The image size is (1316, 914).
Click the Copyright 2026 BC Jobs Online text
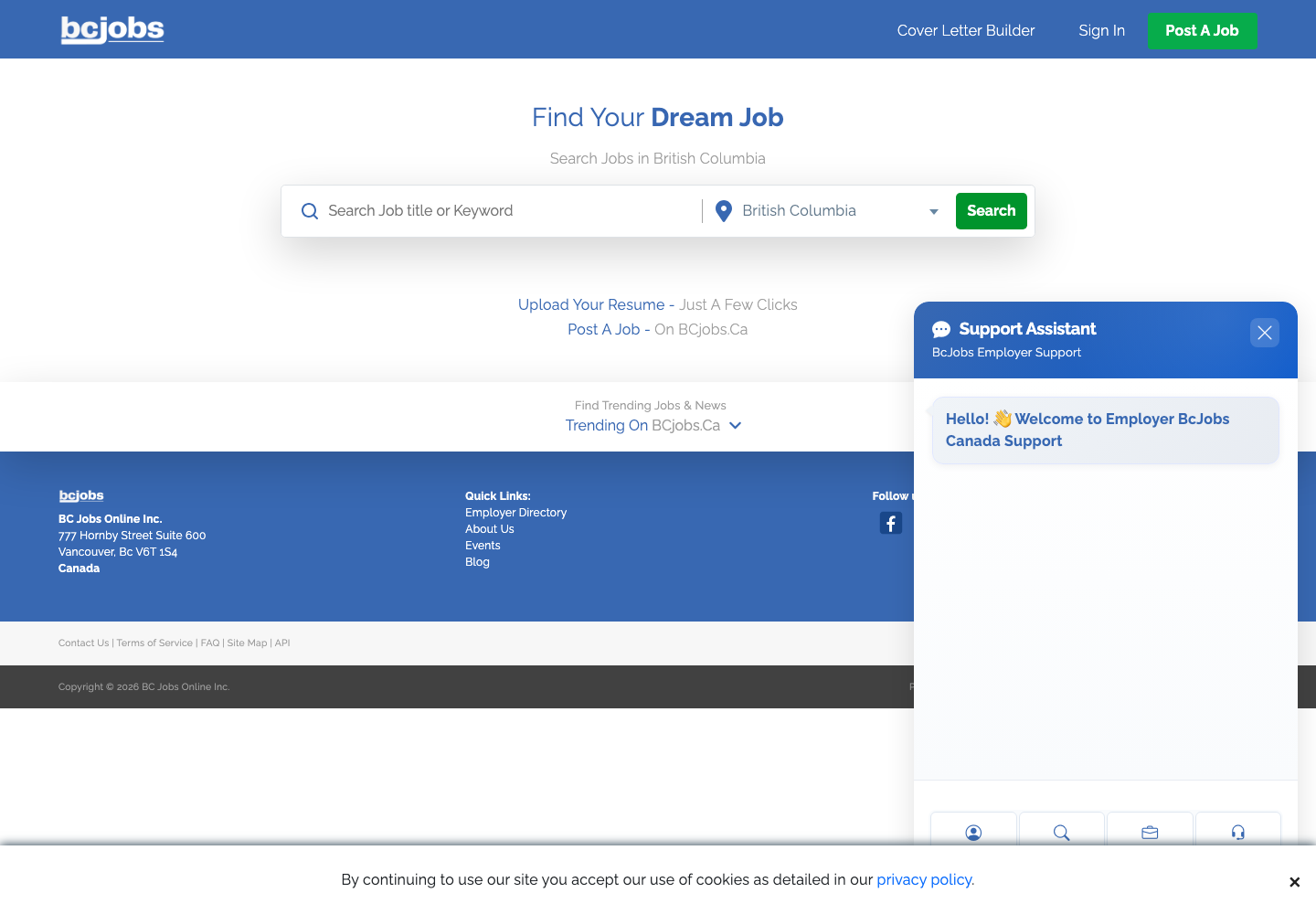tap(143, 686)
